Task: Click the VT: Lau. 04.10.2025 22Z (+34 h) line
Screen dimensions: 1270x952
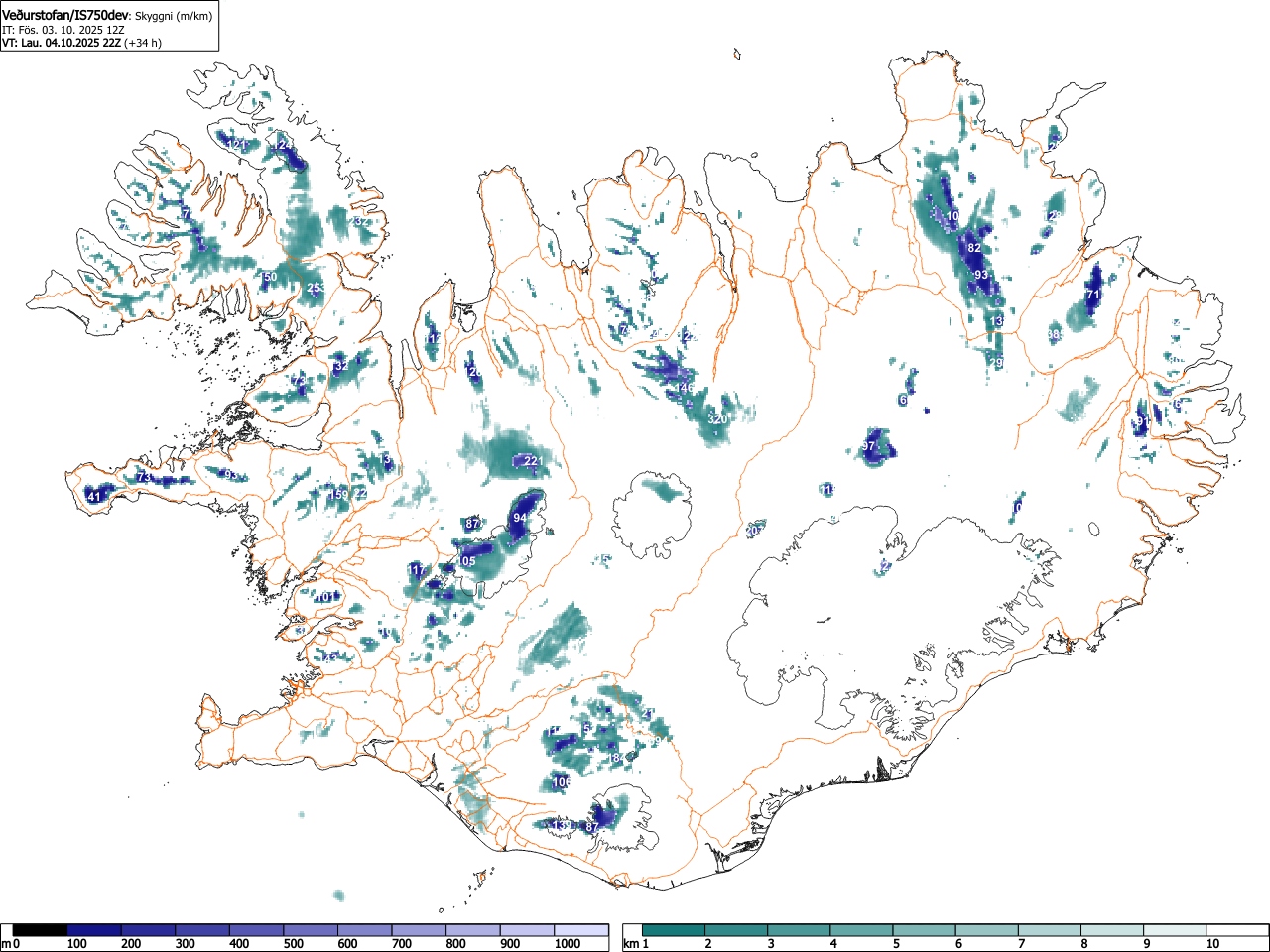Action: 81,43
